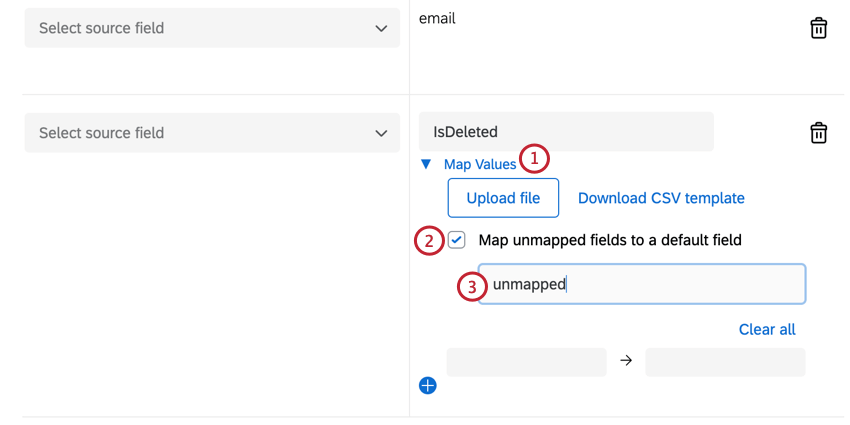Open source field dropdown for IsDeleted row
Screen dimensions: 850x425
pos(212,133)
